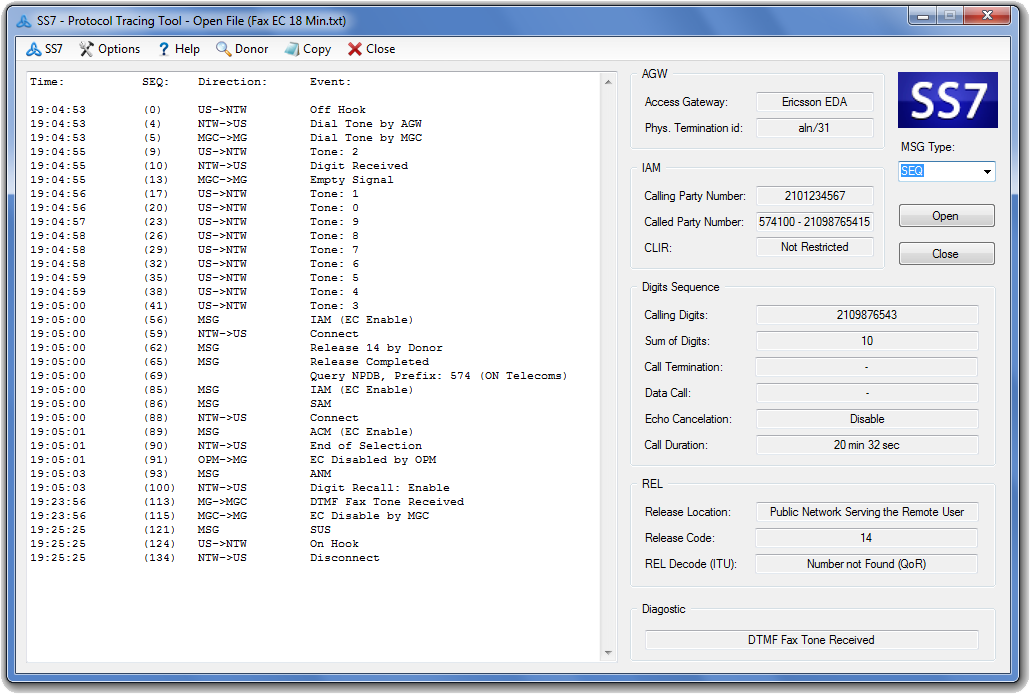Click the title bar application icon
The height and width of the screenshot is (694, 1030).
[24, 21]
